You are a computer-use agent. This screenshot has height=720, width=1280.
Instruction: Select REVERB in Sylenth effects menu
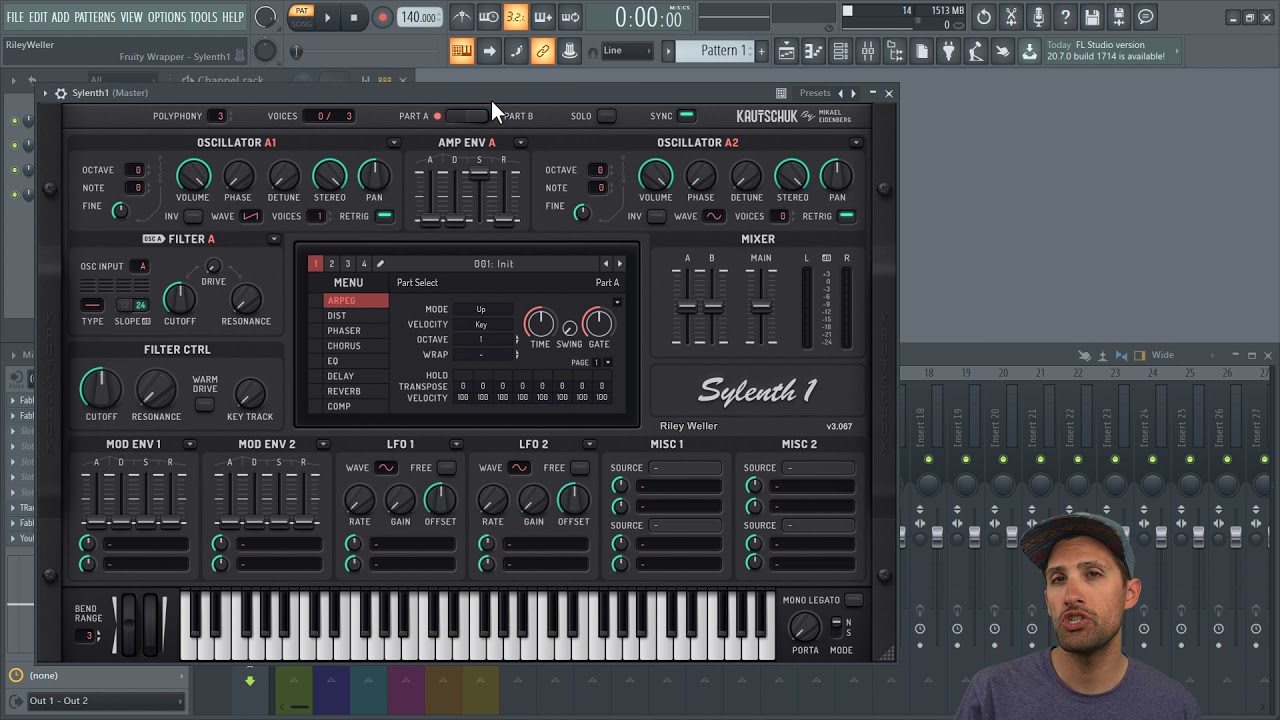[355, 391]
